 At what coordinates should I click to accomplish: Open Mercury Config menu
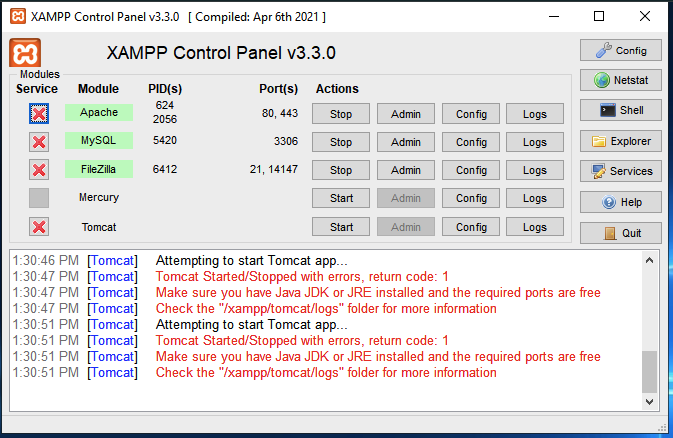tap(471, 198)
